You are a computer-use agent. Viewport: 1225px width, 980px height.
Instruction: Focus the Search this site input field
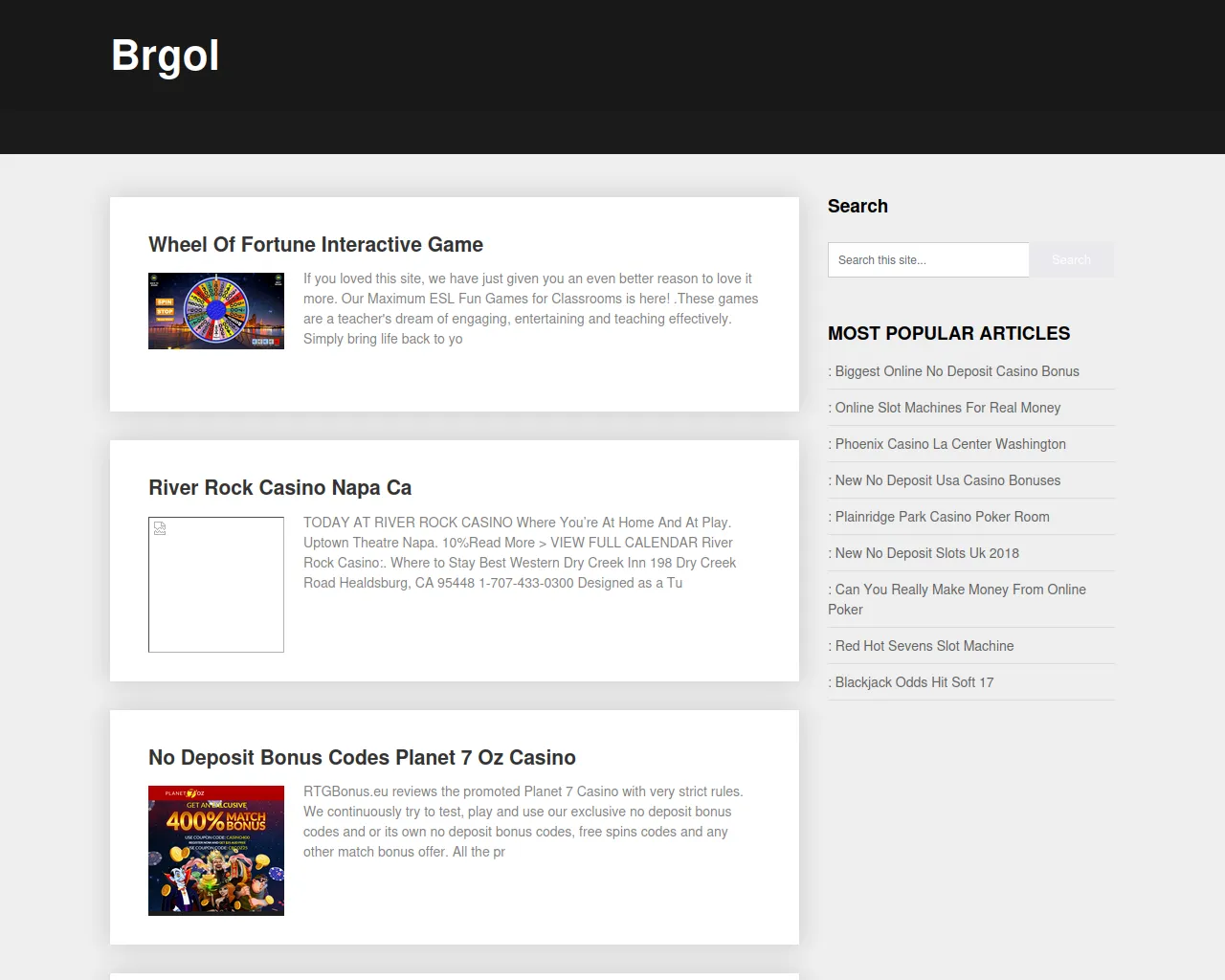tap(928, 260)
